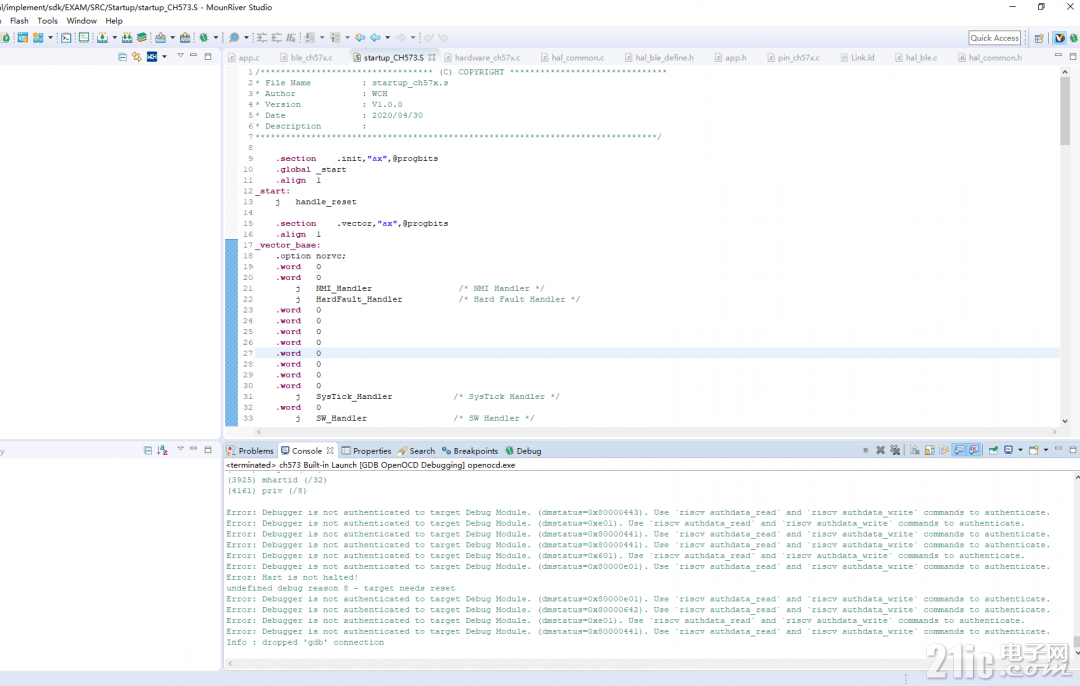This screenshot has height=686, width=1080.
Task: Click the 'dropped gdb connection' console line
Action: coord(305,642)
